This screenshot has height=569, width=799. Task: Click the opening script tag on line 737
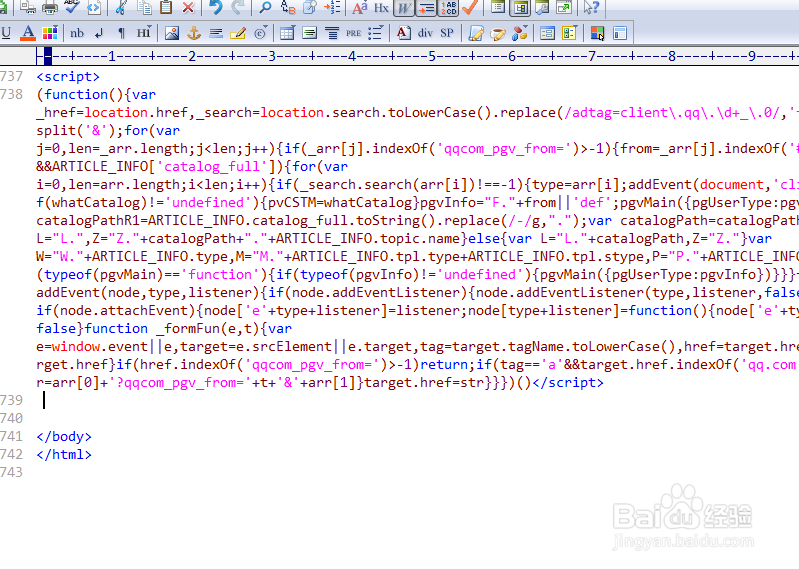click(68, 76)
